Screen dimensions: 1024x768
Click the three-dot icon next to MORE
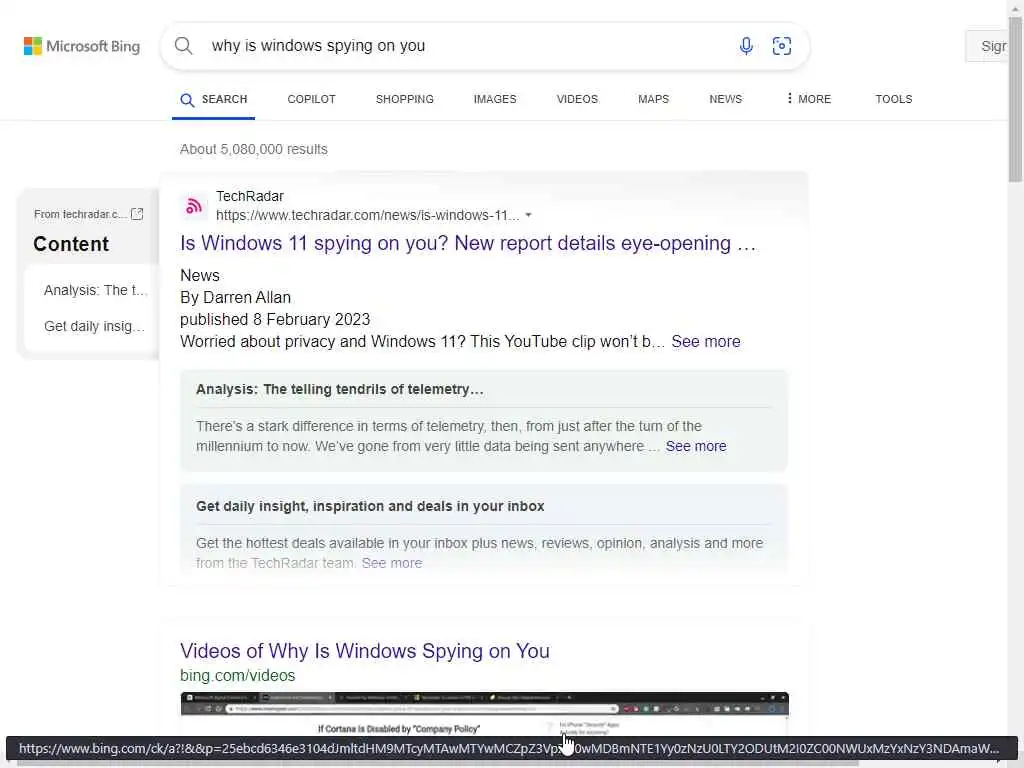coord(790,99)
